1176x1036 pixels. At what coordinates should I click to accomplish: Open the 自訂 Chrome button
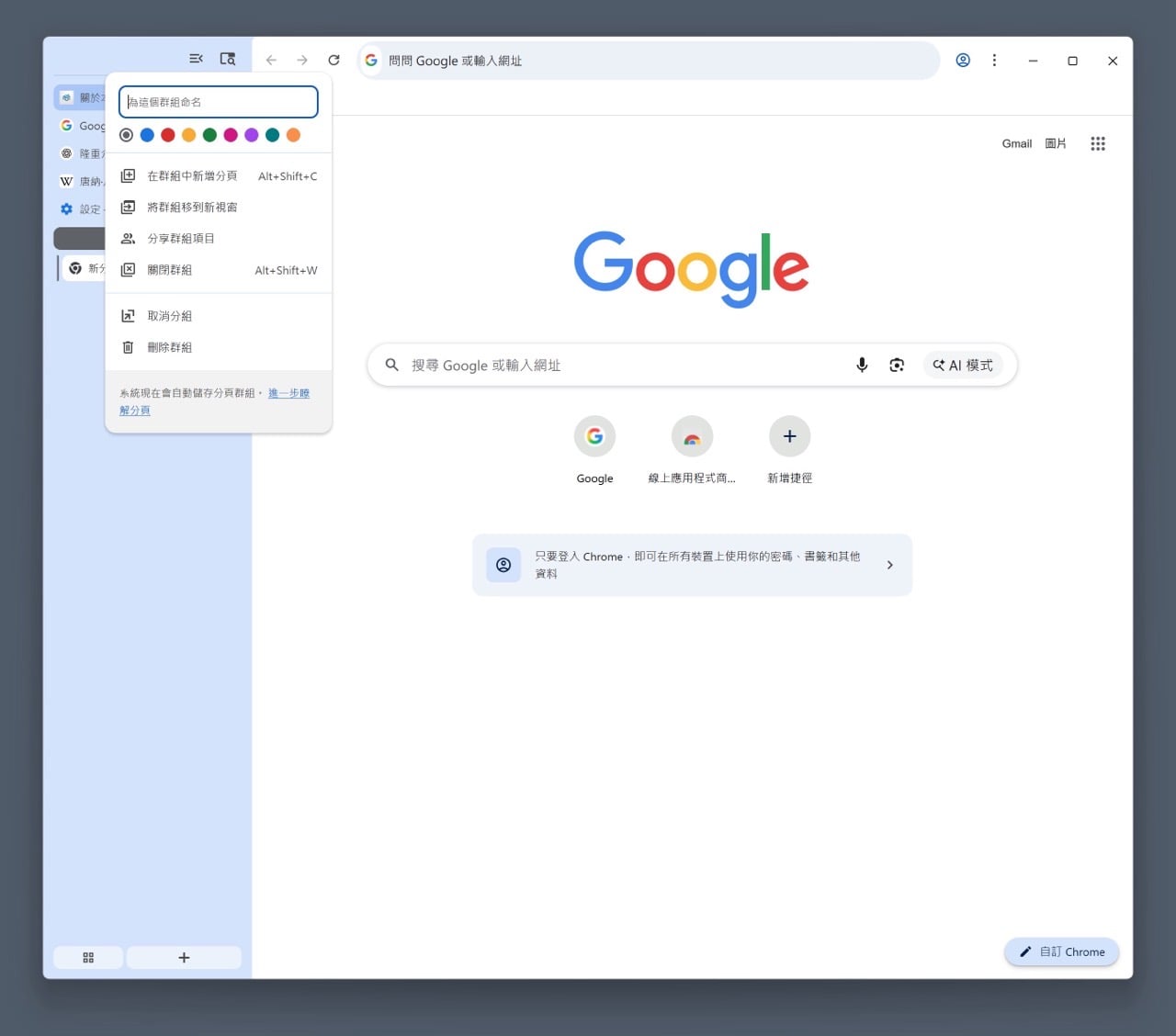(1061, 952)
